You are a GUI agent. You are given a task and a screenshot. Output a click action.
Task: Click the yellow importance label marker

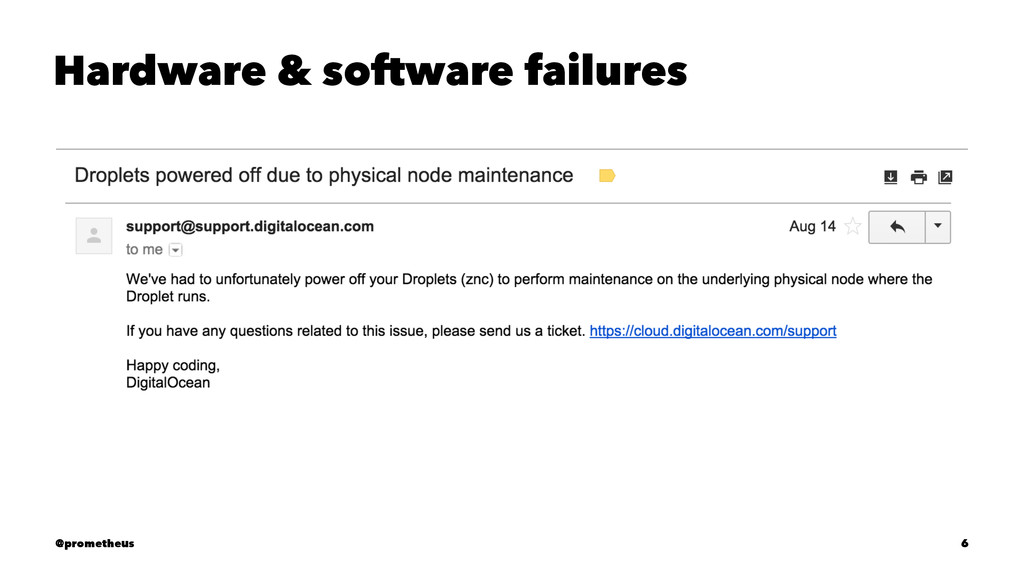tap(607, 176)
